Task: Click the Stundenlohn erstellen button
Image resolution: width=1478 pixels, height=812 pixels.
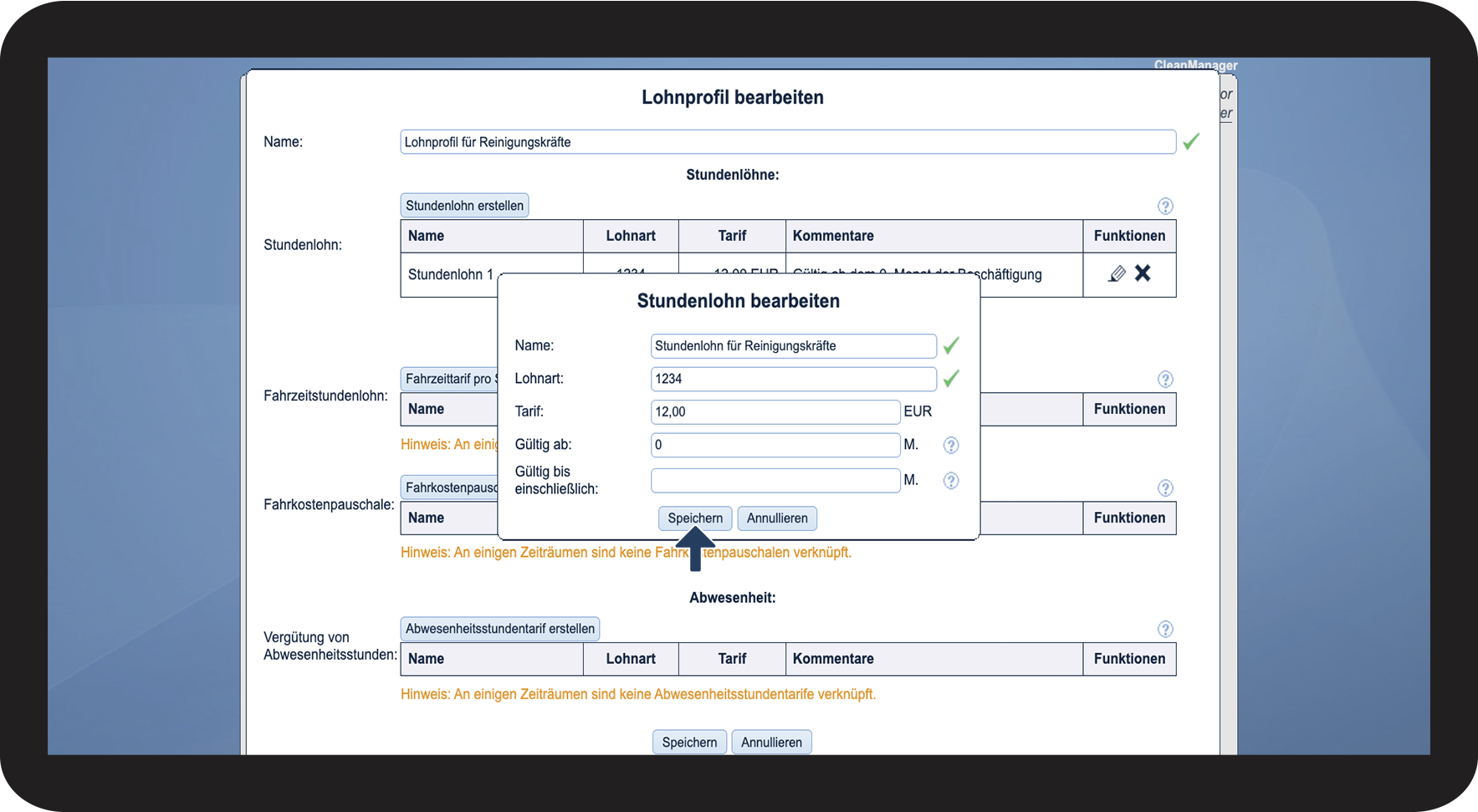Action: (x=464, y=206)
